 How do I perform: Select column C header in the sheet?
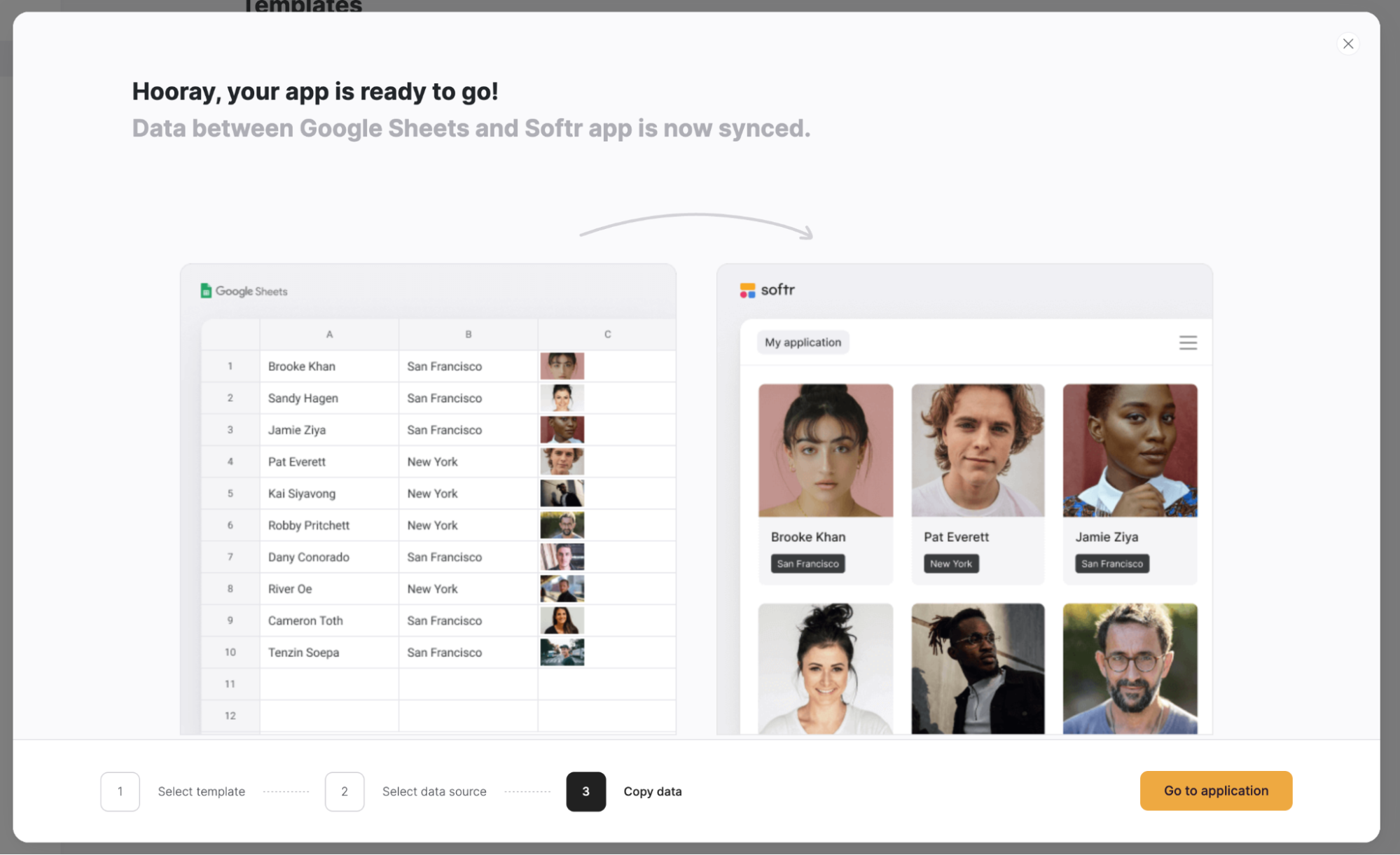click(607, 335)
